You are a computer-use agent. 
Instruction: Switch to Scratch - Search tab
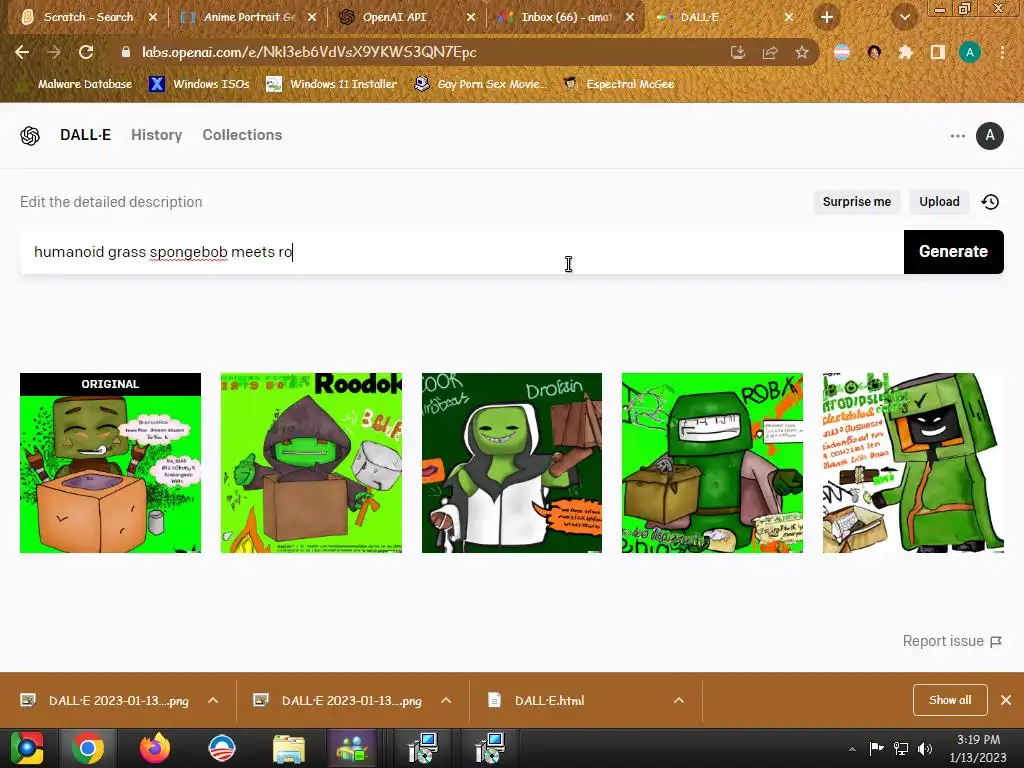coord(88,17)
